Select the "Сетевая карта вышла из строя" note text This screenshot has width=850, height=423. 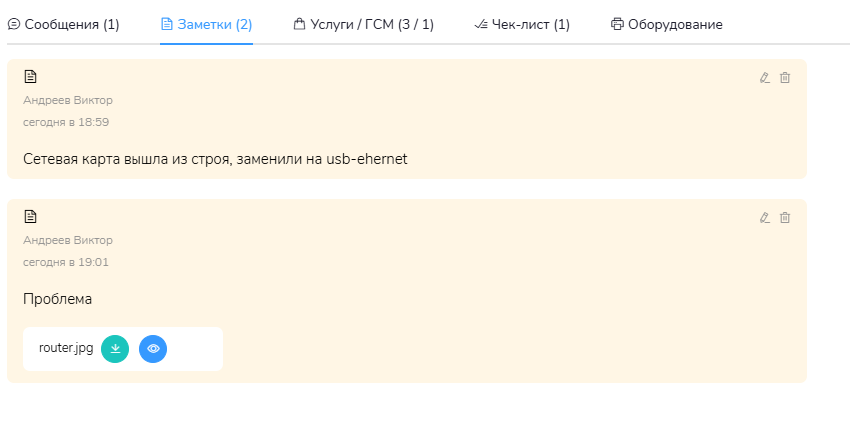pos(215,158)
